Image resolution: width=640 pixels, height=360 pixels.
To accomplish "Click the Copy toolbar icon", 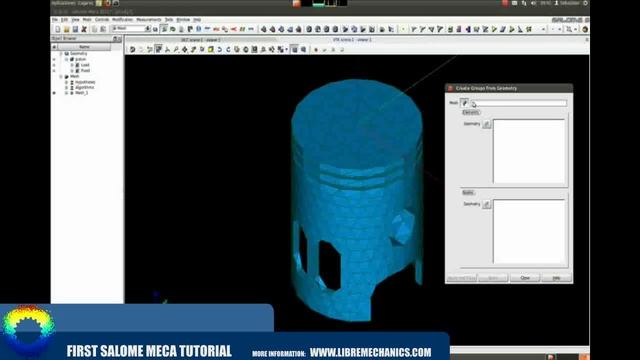I will pos(94,29).
